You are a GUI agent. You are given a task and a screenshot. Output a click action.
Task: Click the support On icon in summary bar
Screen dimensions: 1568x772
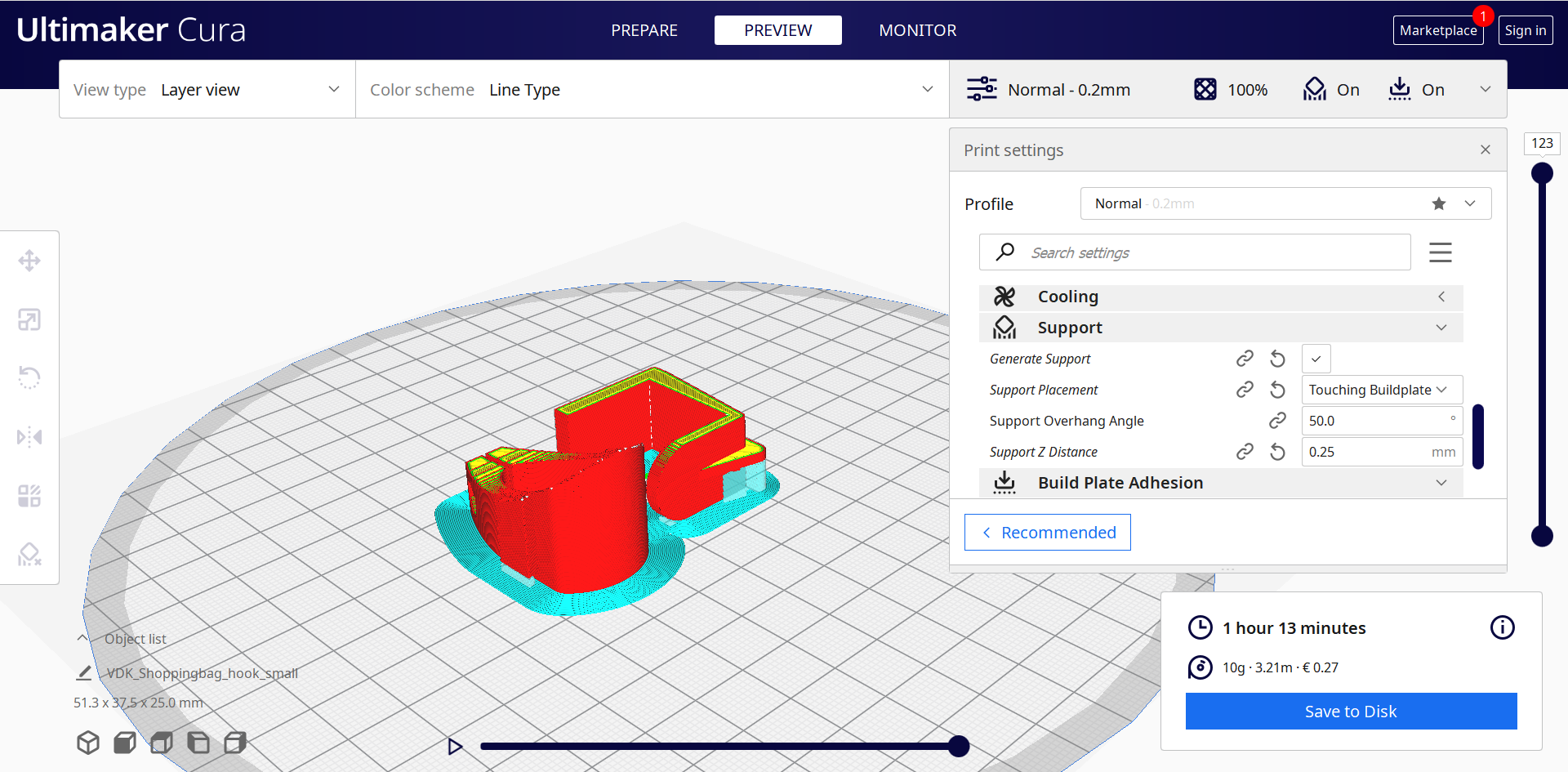(1315, 89)
